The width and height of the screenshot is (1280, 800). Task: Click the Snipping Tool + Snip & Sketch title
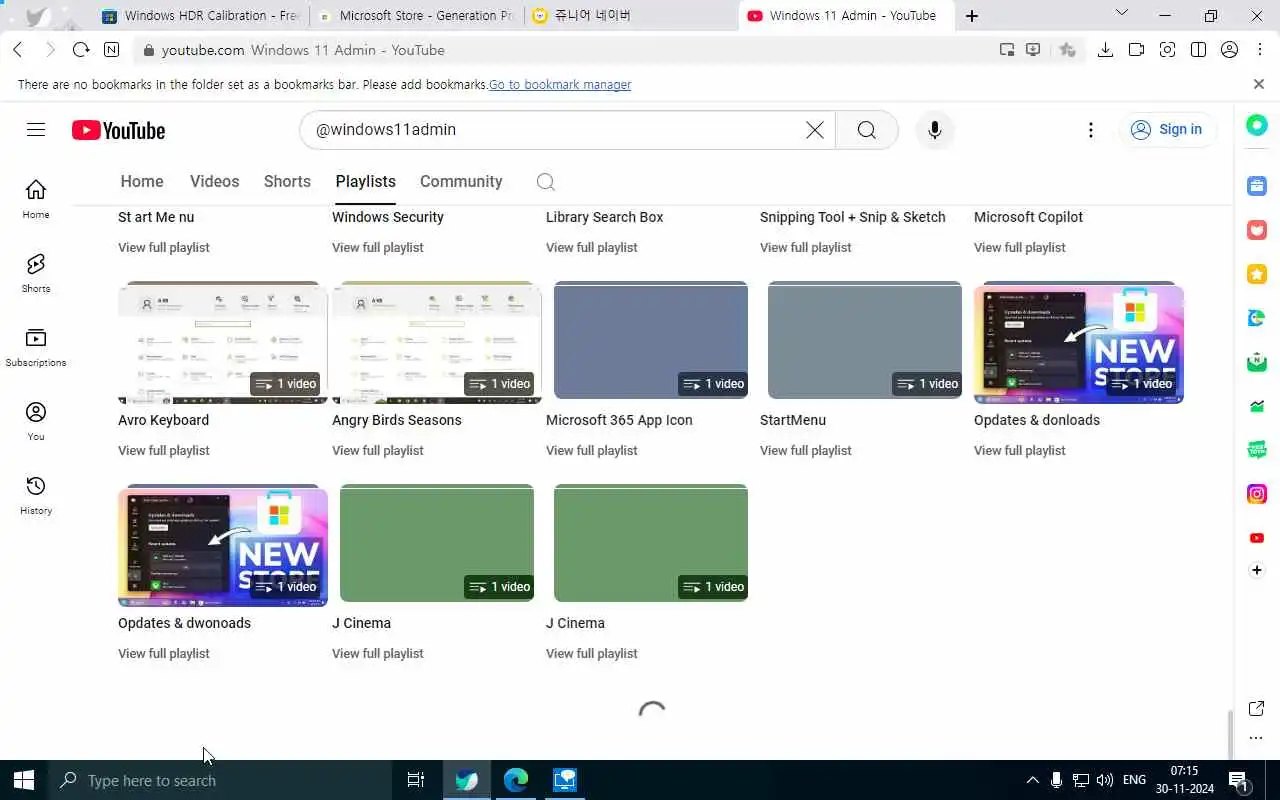tap(853, 217)
